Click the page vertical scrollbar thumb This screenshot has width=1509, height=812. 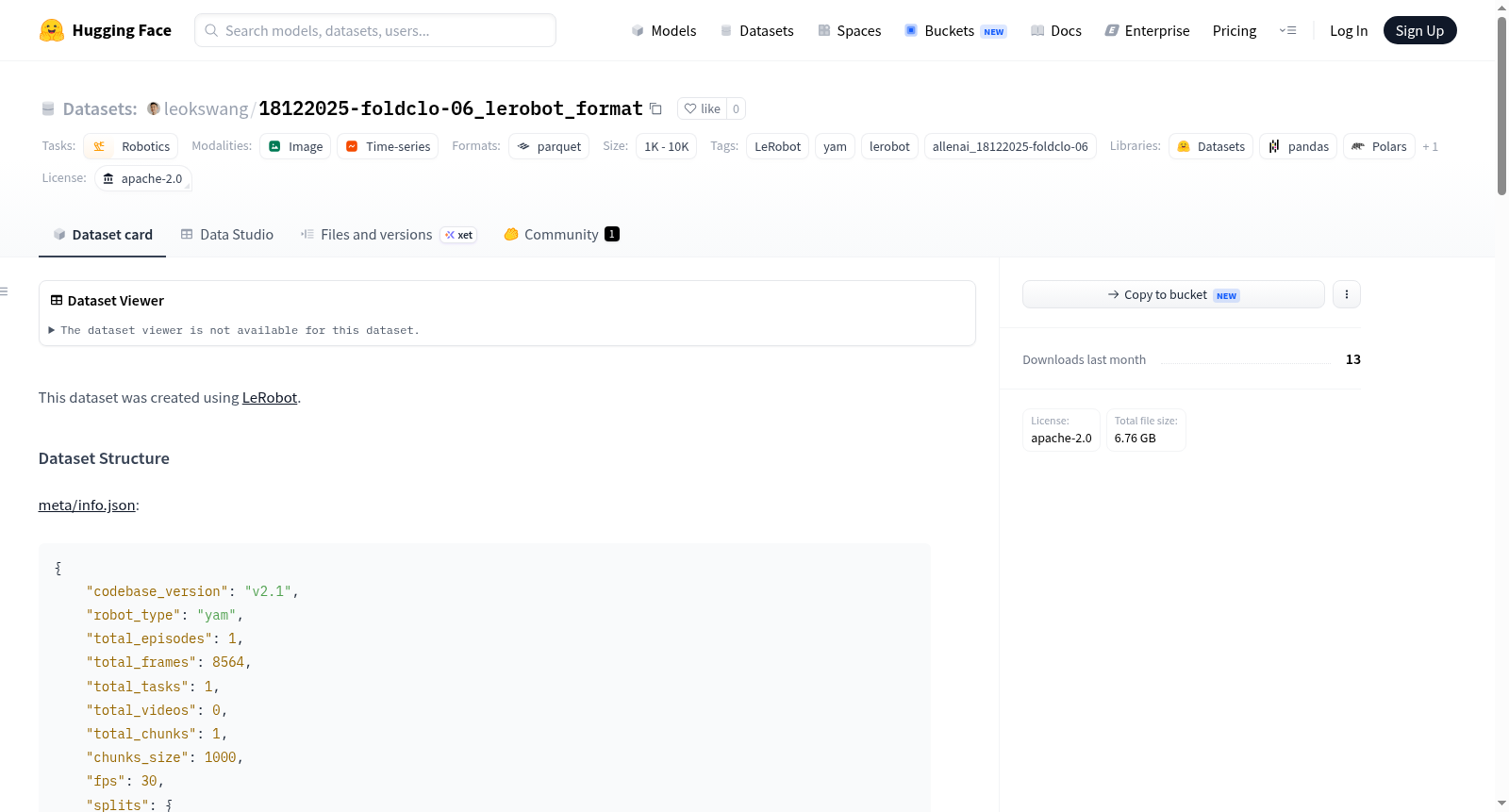pyautogui.click(x=1501, y=106)
